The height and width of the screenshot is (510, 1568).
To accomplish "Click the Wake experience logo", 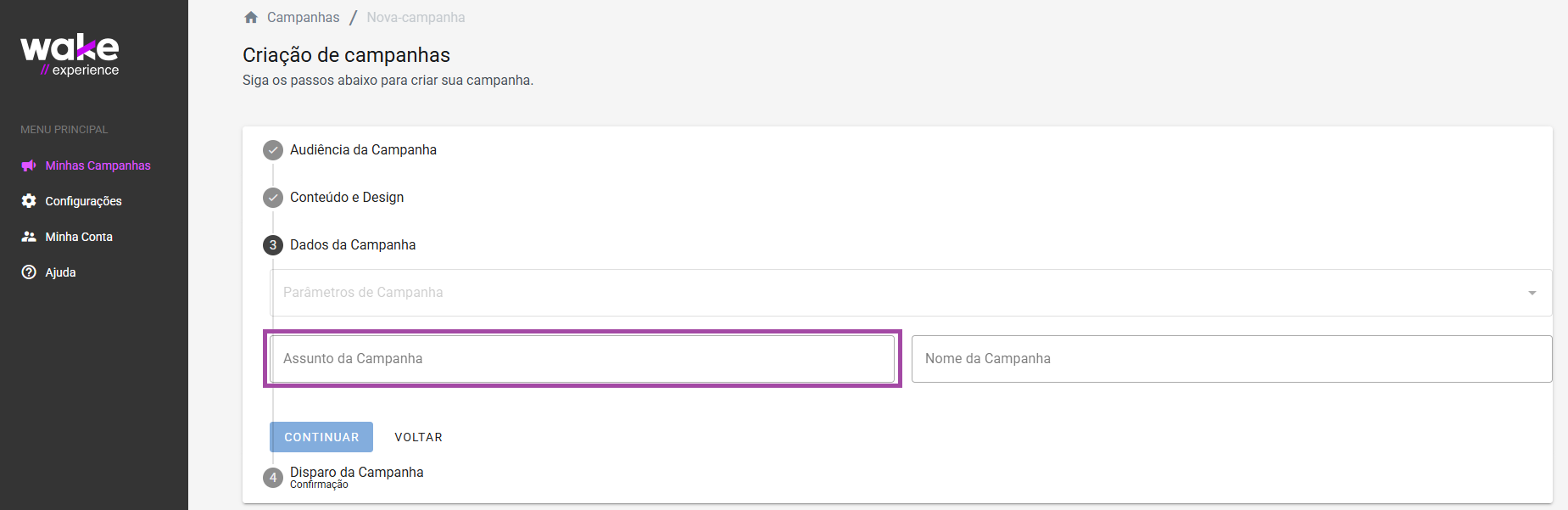I will tap(70, 55).
